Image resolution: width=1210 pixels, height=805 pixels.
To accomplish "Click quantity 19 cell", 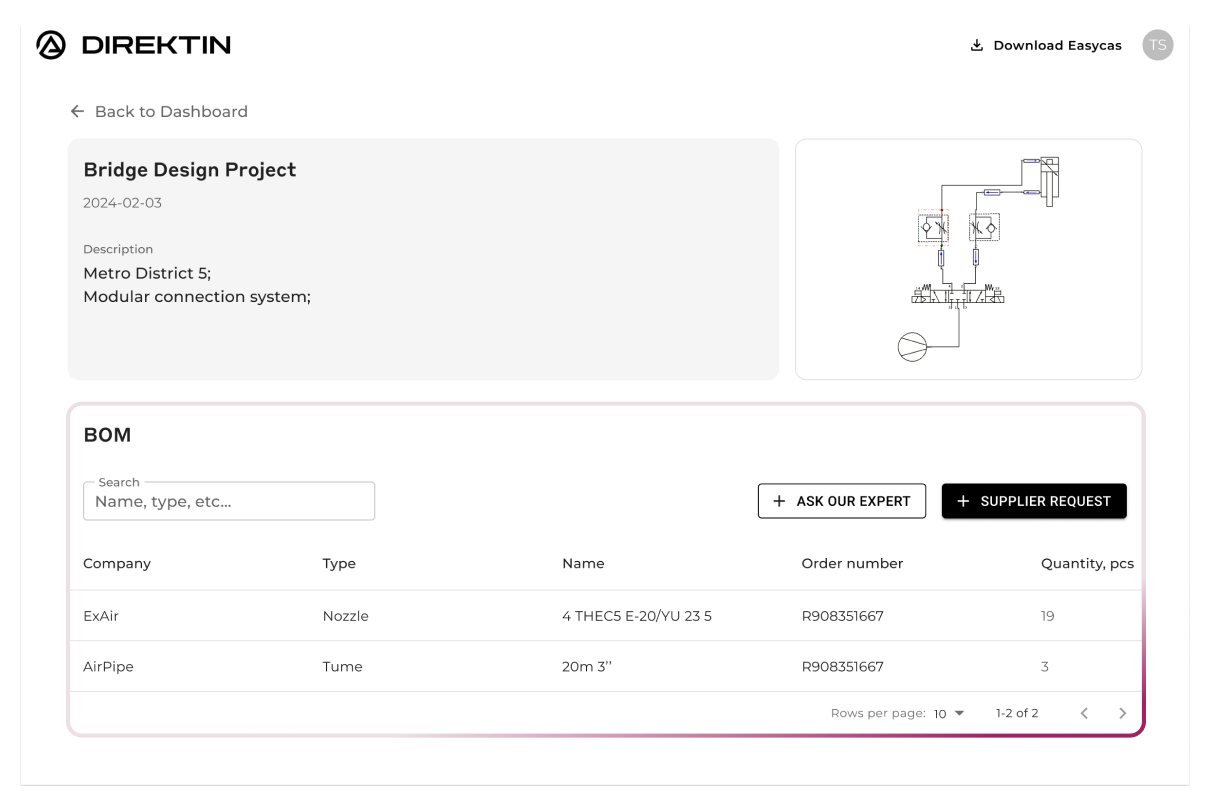I will pyautogui.click(x=1047, y=616).
